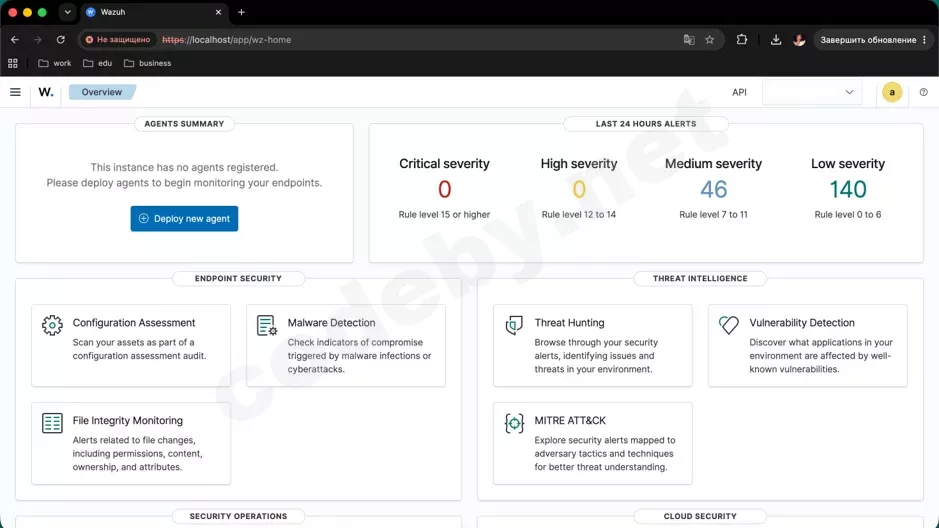The width and height of the screenshot is (939, 528).
Task: Close the Wazuh browser tab
Action: click(218, 12)
